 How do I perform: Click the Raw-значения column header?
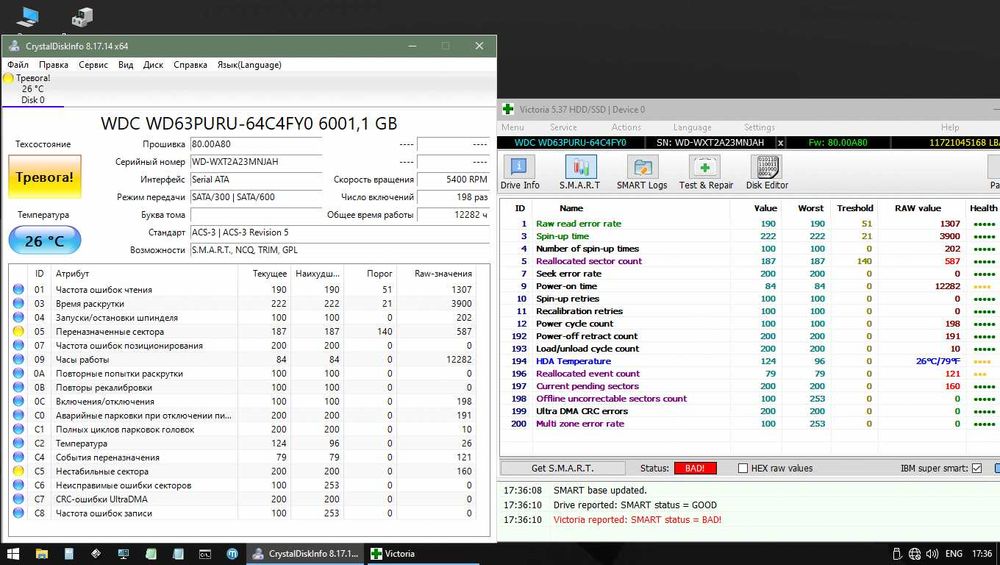(x=443, y=273)
